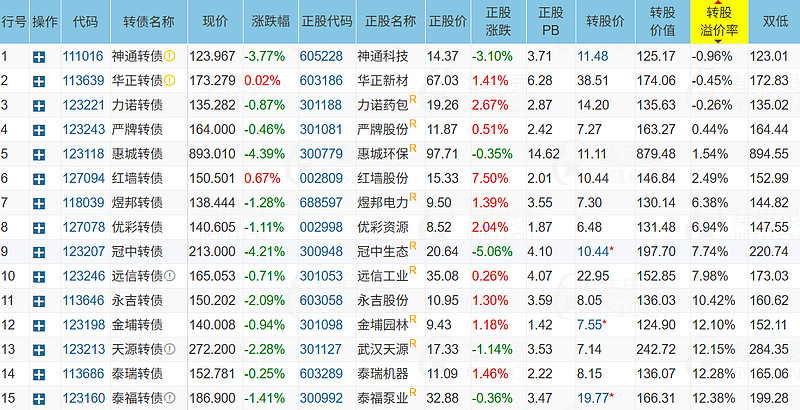Viewport: 800px width, 410px height.
Task: Click the R margin mark beside 惠城环保
Action: (x=413, y=148)
